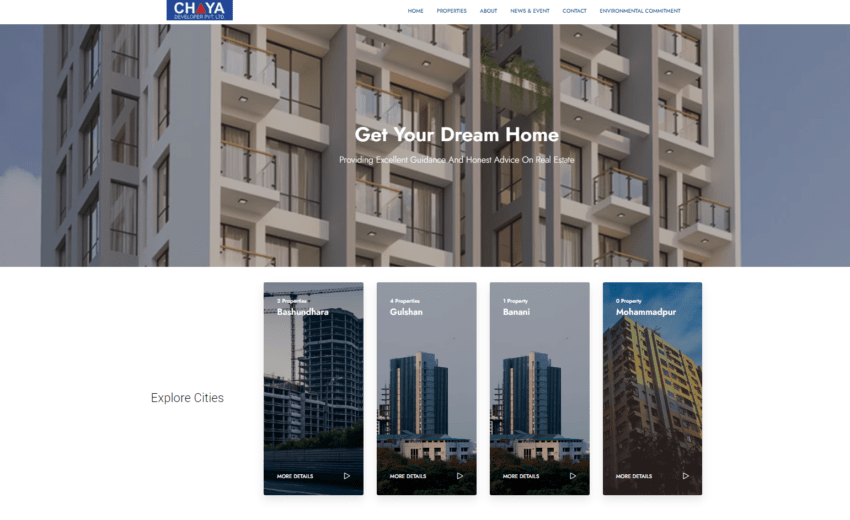Open the Bashundhara city title
Screen dimensions: 850x520
click(302, 312)
